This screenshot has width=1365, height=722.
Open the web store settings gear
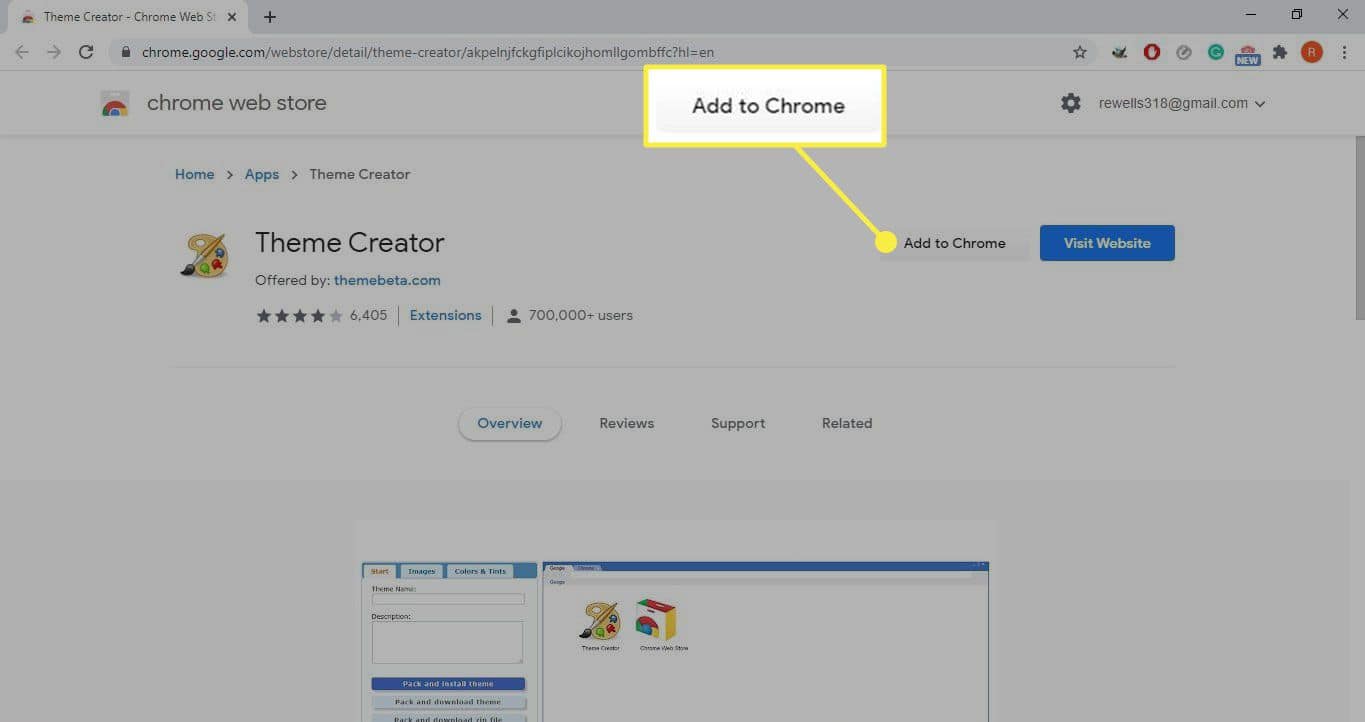tap(1071, 103)
